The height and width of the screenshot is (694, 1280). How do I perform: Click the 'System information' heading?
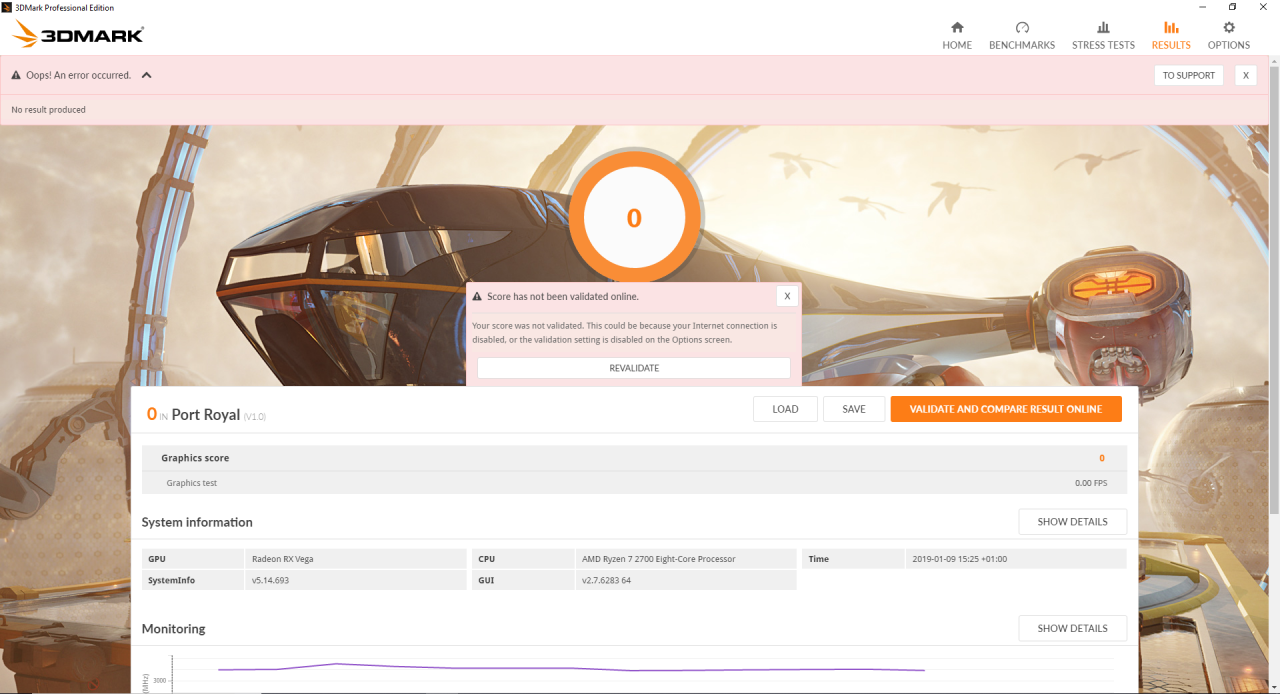(197, 522)
